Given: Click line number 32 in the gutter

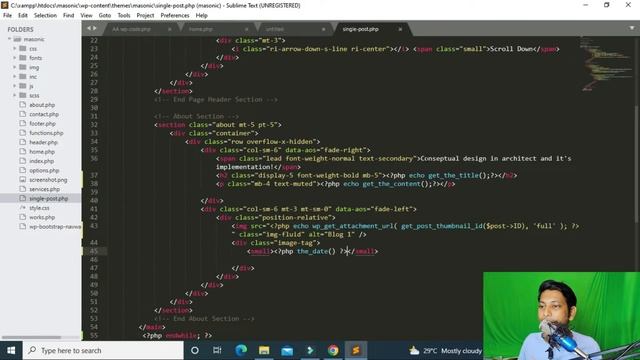Looking at the screenshot, I should point(94,125).
